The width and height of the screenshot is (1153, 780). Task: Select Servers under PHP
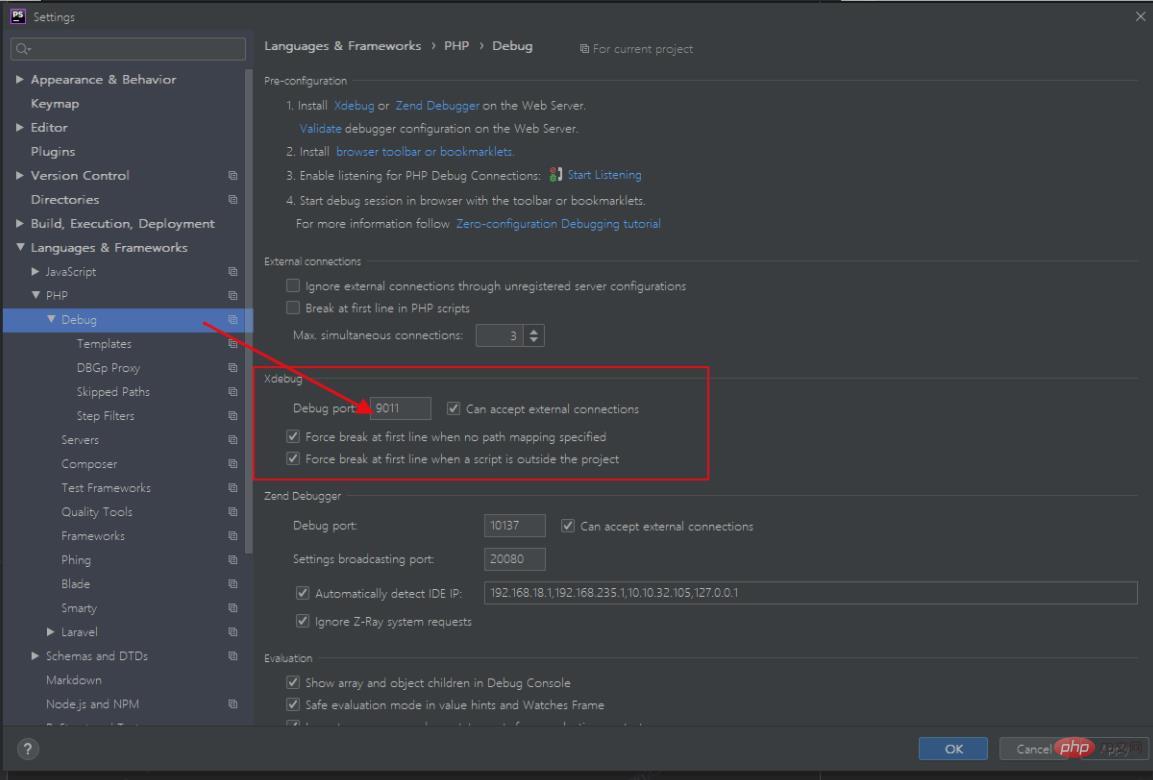click(79, 440)
